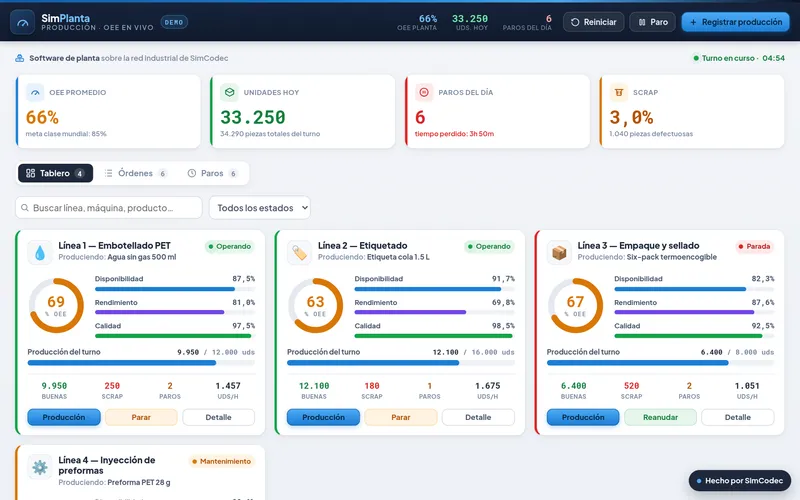Click the package box icon of Línea 3

point(559,253)
